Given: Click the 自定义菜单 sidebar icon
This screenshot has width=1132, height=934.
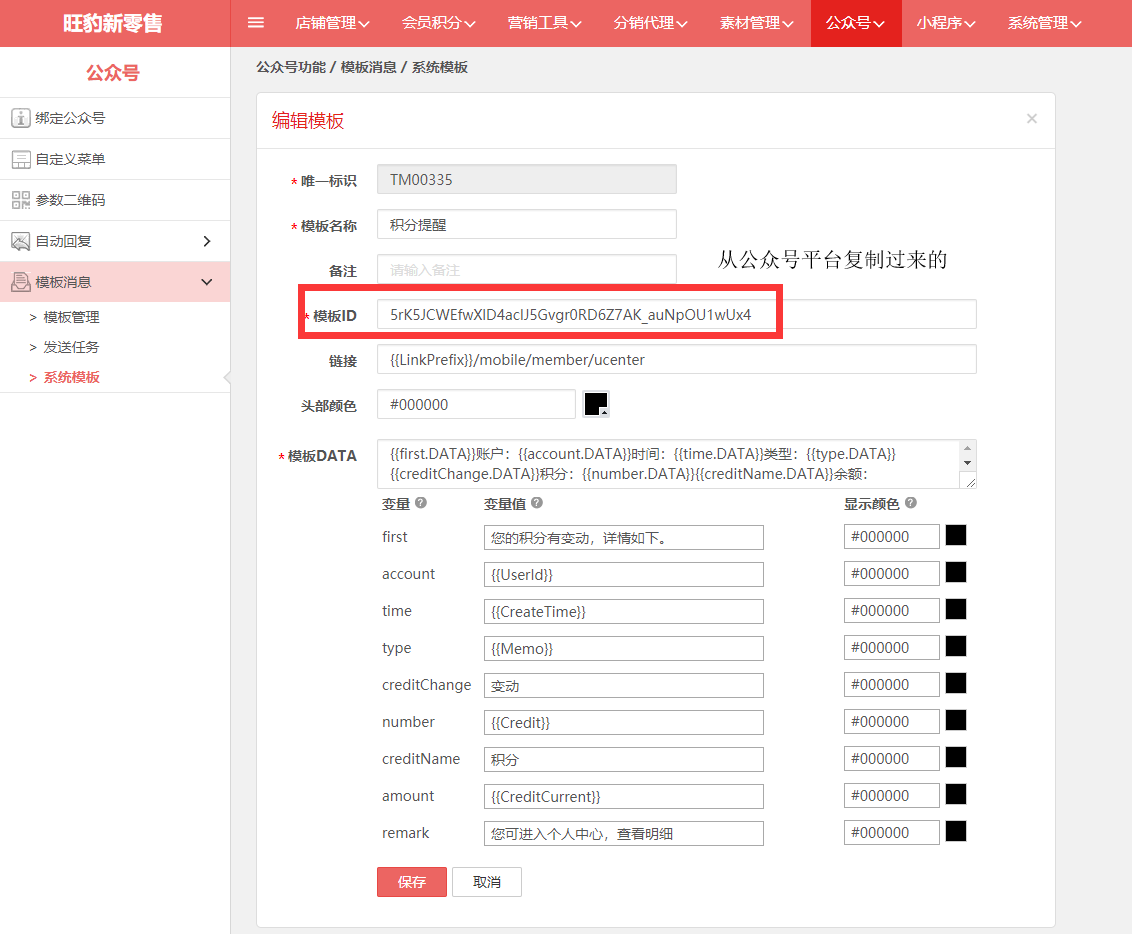Looking at the screenshot, I should 20,159.
